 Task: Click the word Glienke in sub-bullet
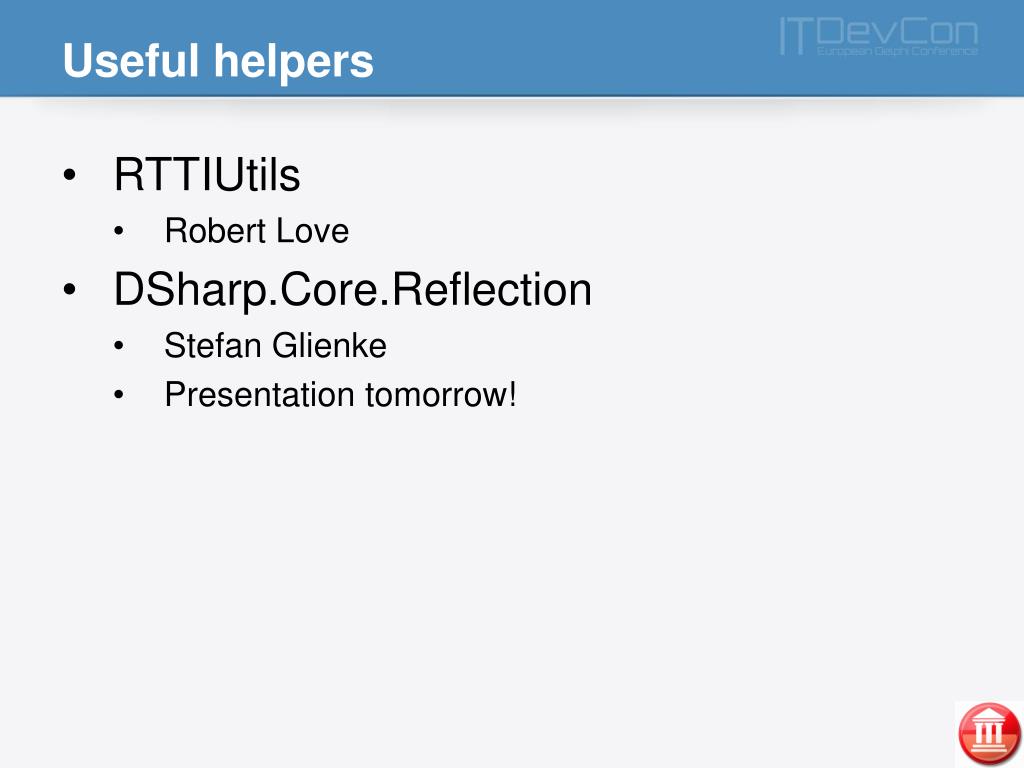point(330,345)
